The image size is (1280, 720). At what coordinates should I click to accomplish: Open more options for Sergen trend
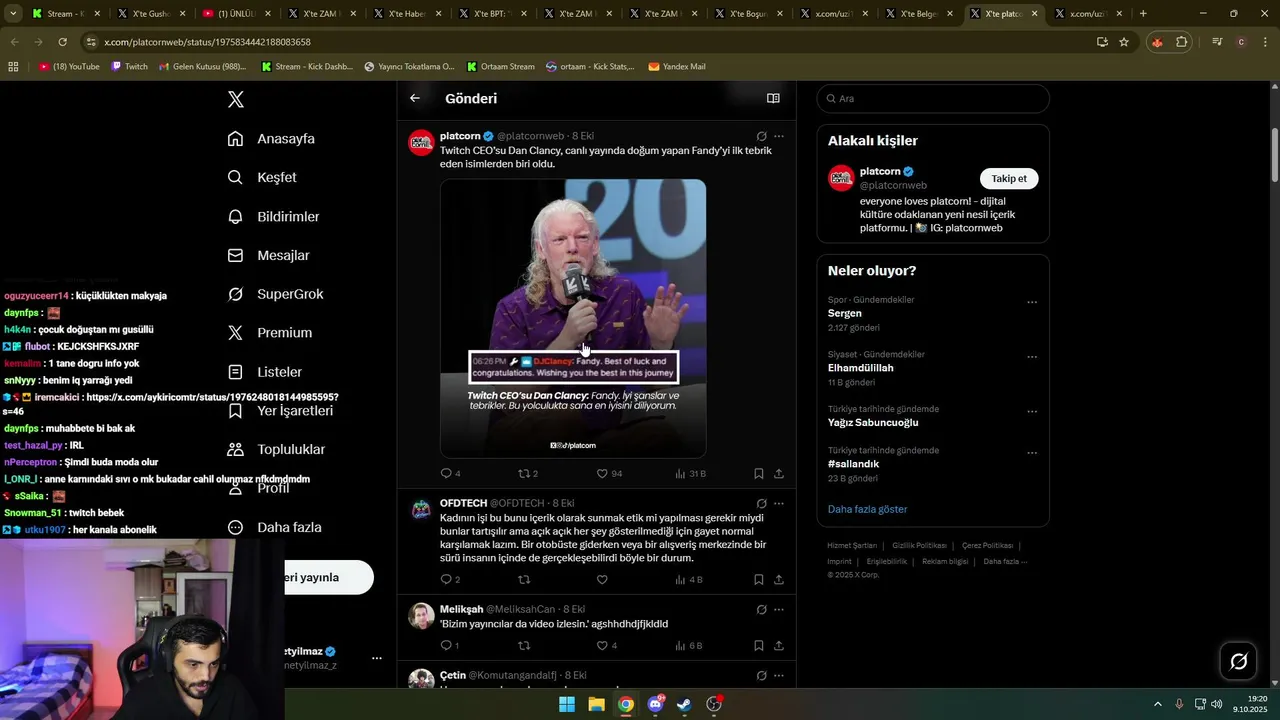[1032, 302]
